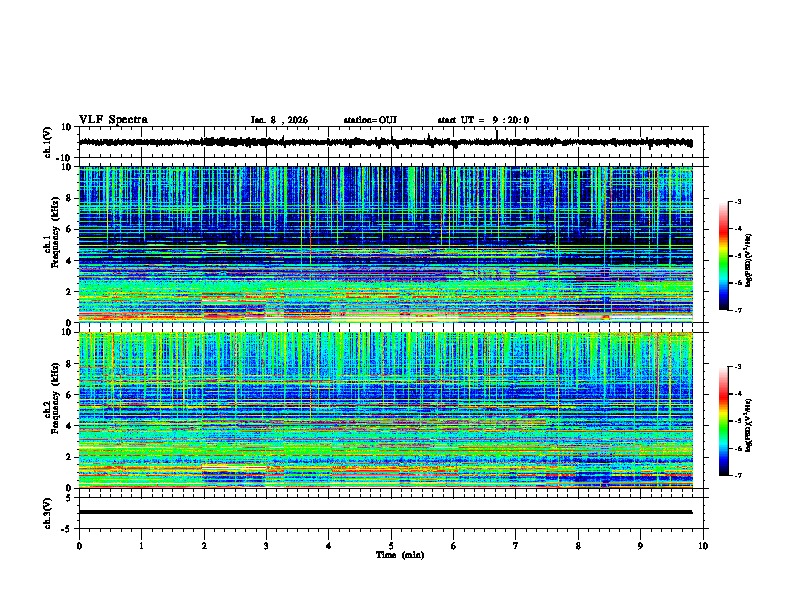Click the "VLF Spectra" title text
792x612 pixels.
pos(113,120)
